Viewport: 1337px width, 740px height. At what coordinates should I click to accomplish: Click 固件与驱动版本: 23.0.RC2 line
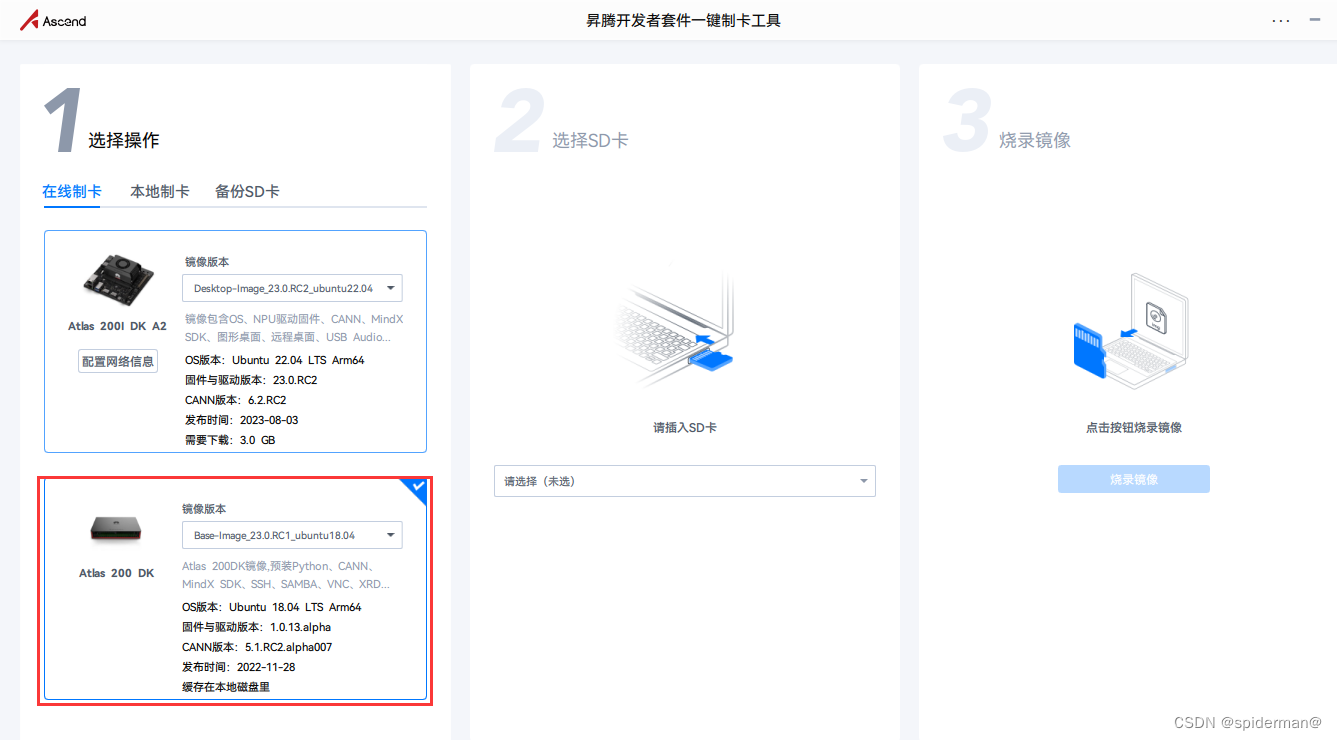(251, 380)
